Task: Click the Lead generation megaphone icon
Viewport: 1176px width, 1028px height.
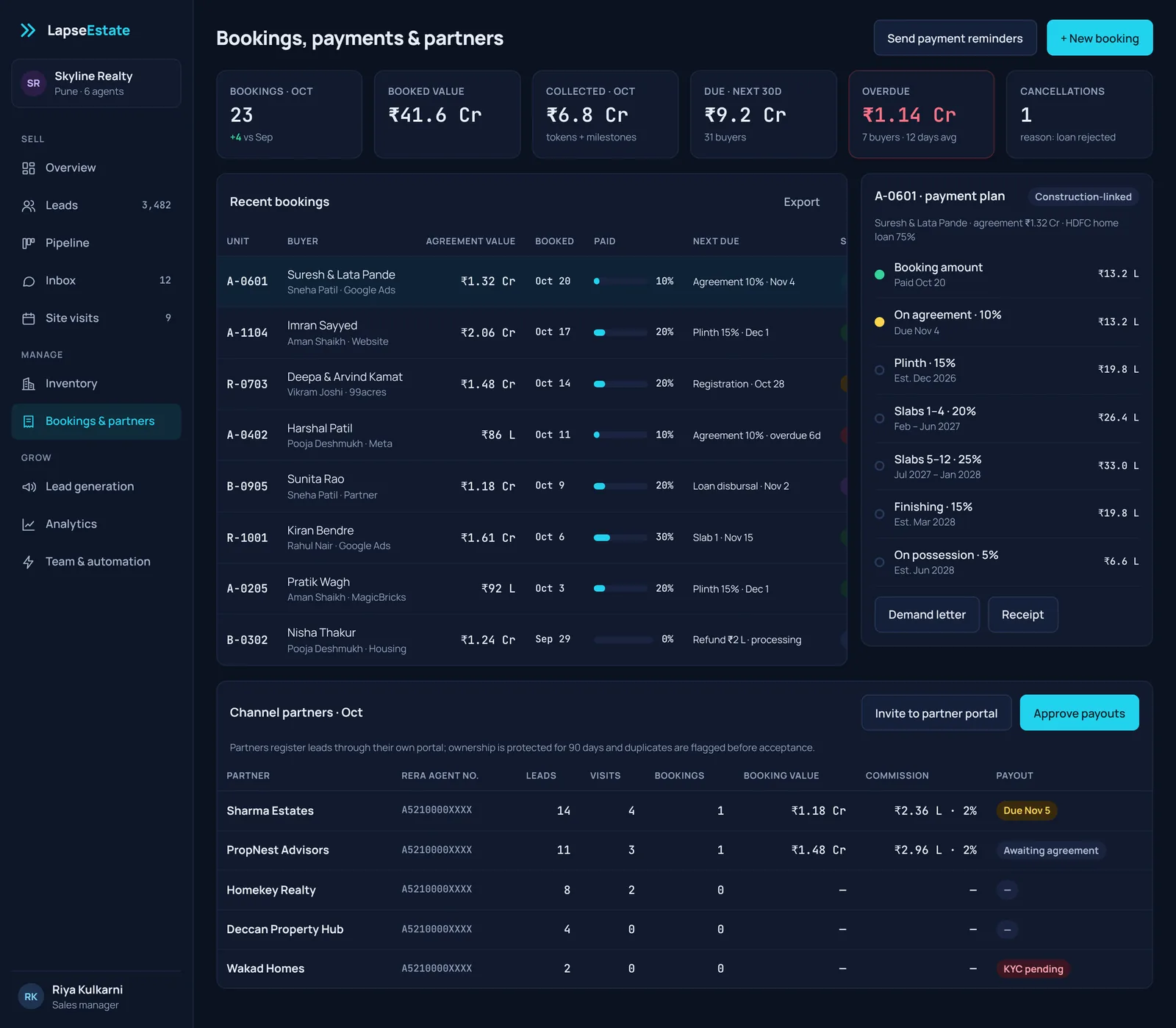Action: click(x=29, y=487)
